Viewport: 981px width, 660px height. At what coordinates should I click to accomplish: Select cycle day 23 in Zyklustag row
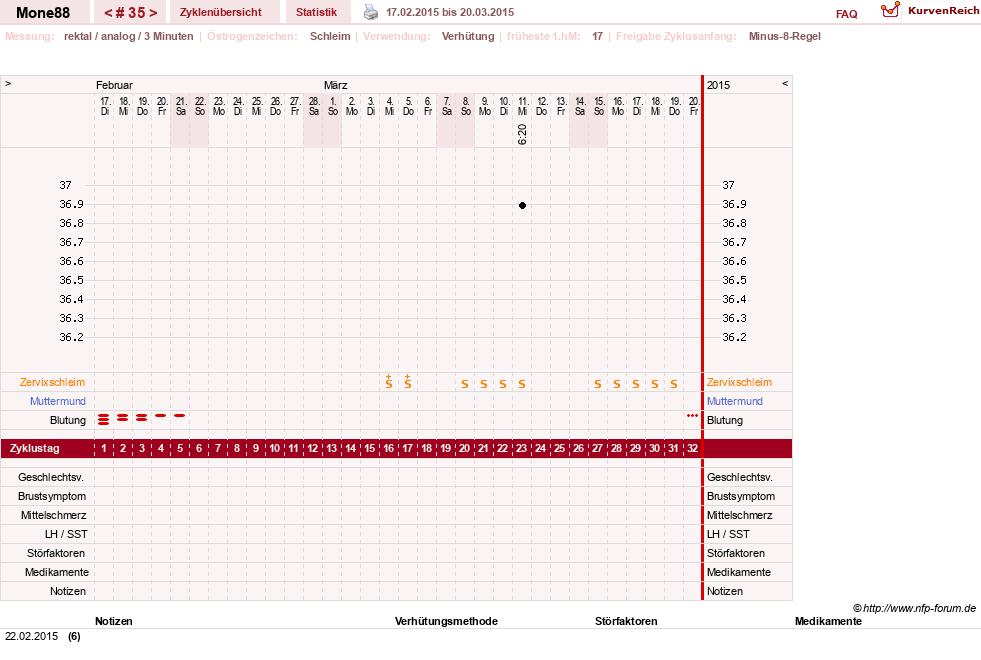tap(522, 449)
